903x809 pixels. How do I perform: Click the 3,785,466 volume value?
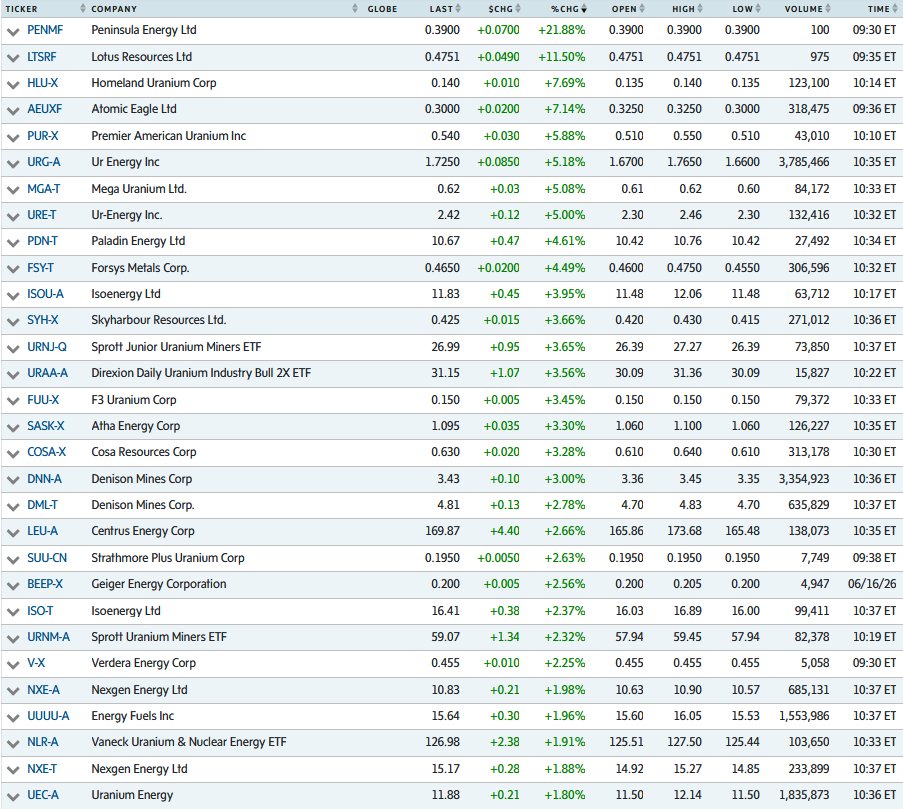(804, 162)
